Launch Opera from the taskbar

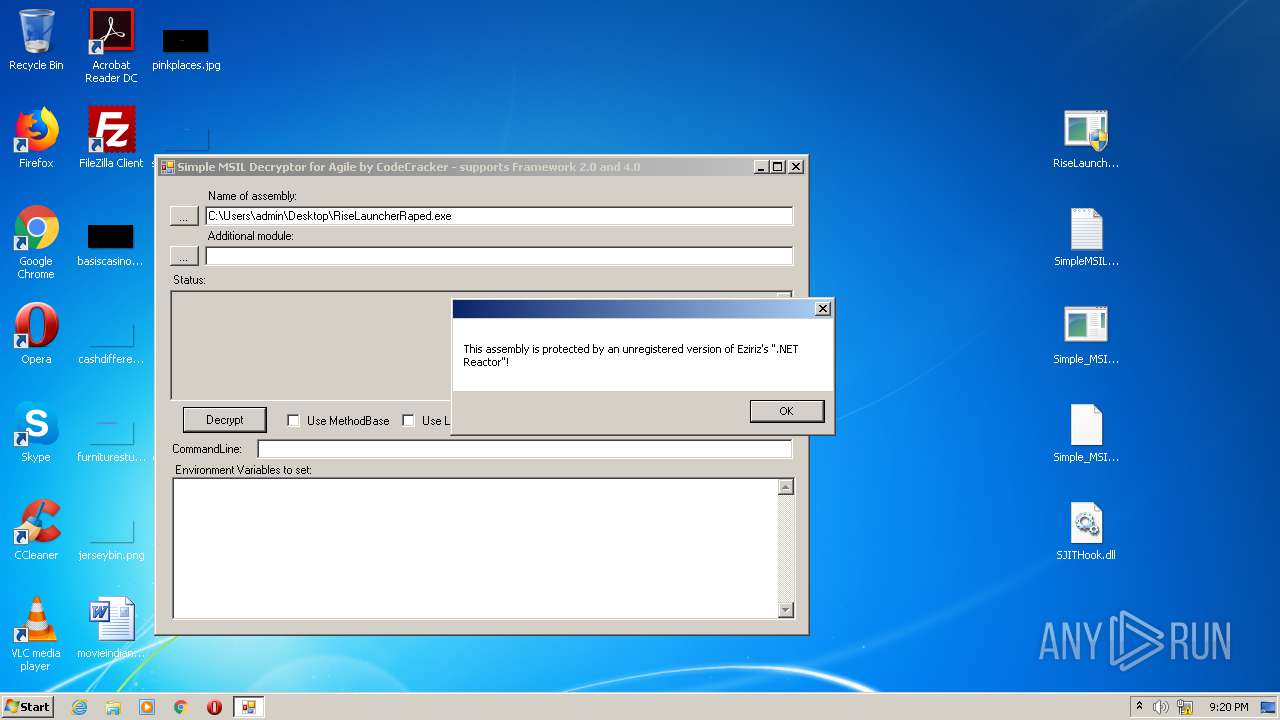pos(214,707)
